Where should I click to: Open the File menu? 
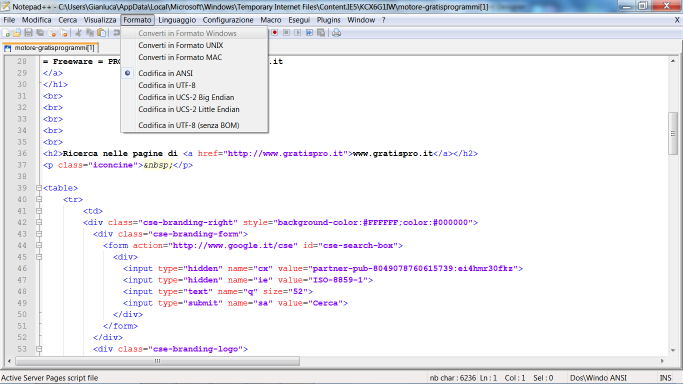(x=9, y=20)
